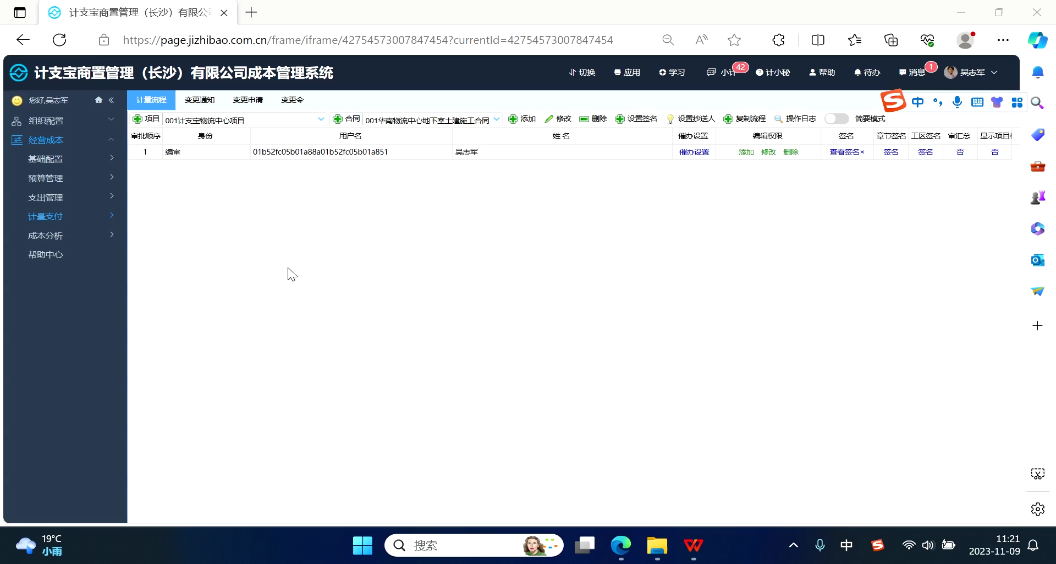Switch to the 计量流程 tab
The image size is (1056, 564).
pyautogui.click(x=151, y=100)
